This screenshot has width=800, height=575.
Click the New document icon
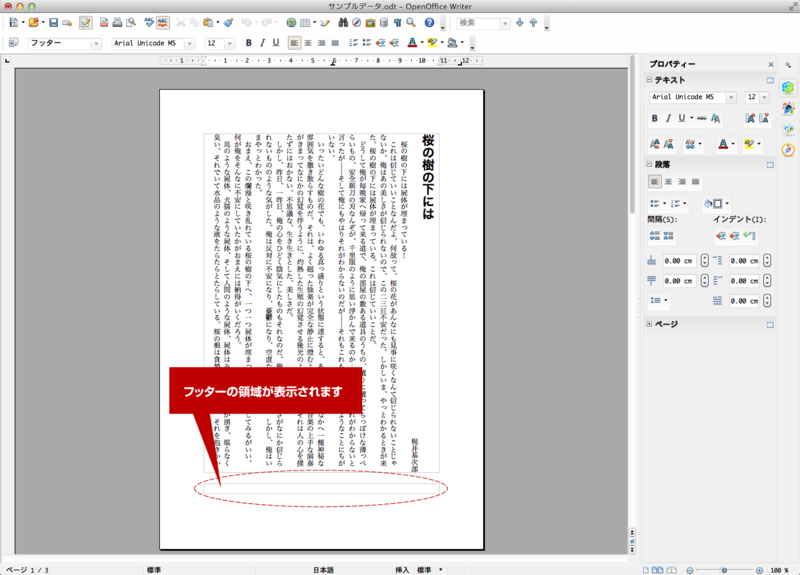pyautogui.click(x=14, y=22)
